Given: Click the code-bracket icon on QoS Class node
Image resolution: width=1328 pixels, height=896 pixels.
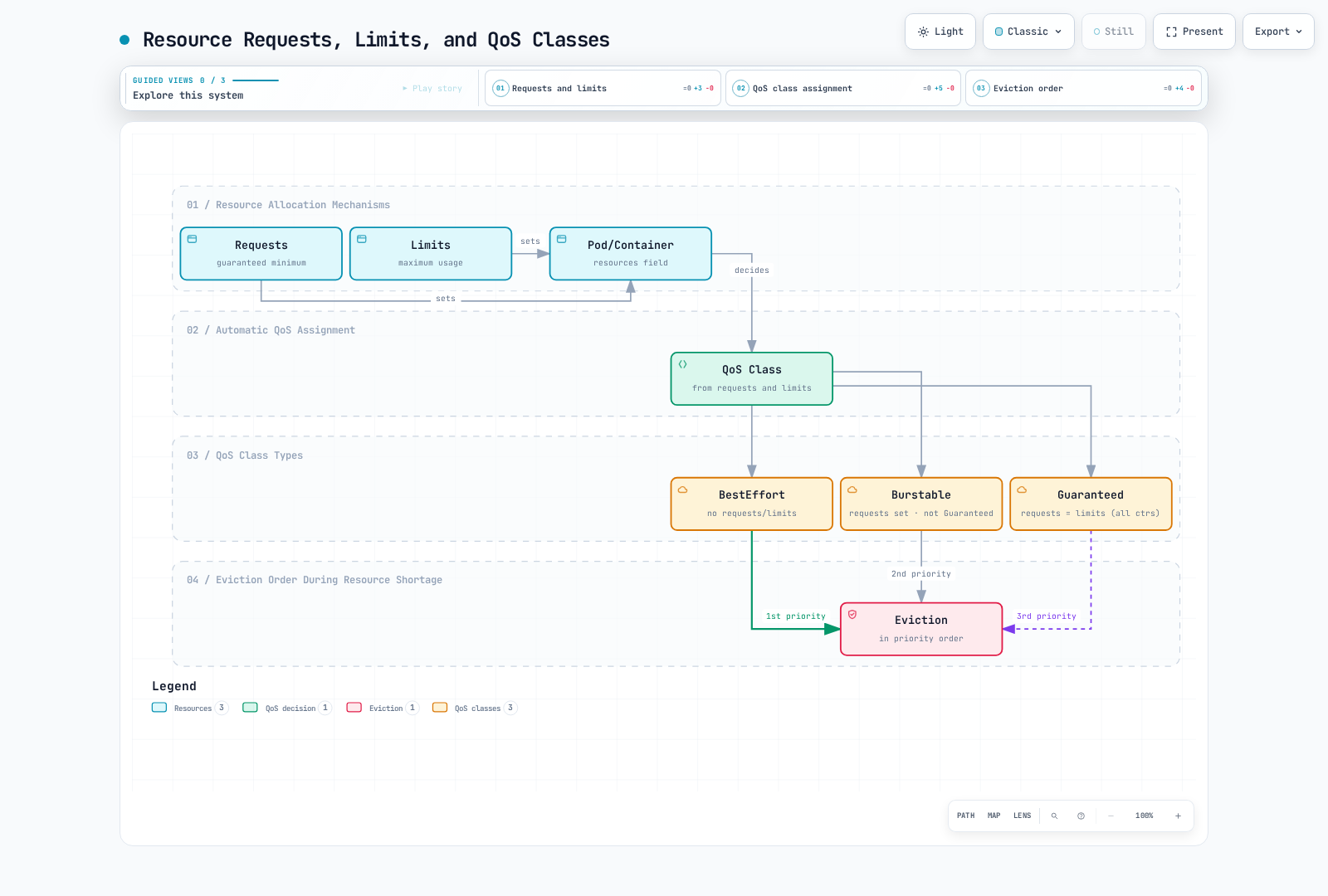Looking at the screenshot, I should pyautogui.click(x=682, y=364).
